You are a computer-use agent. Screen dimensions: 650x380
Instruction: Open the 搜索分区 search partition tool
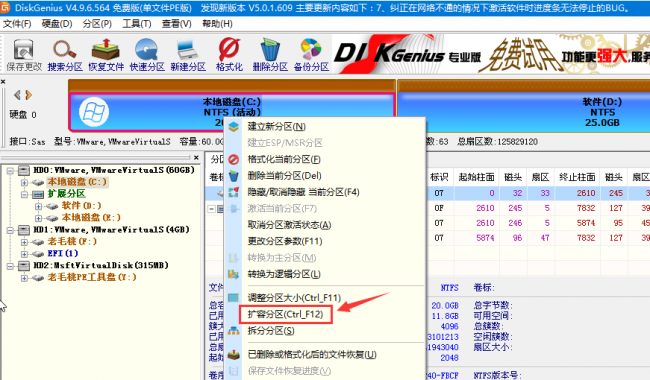point(65,54)
